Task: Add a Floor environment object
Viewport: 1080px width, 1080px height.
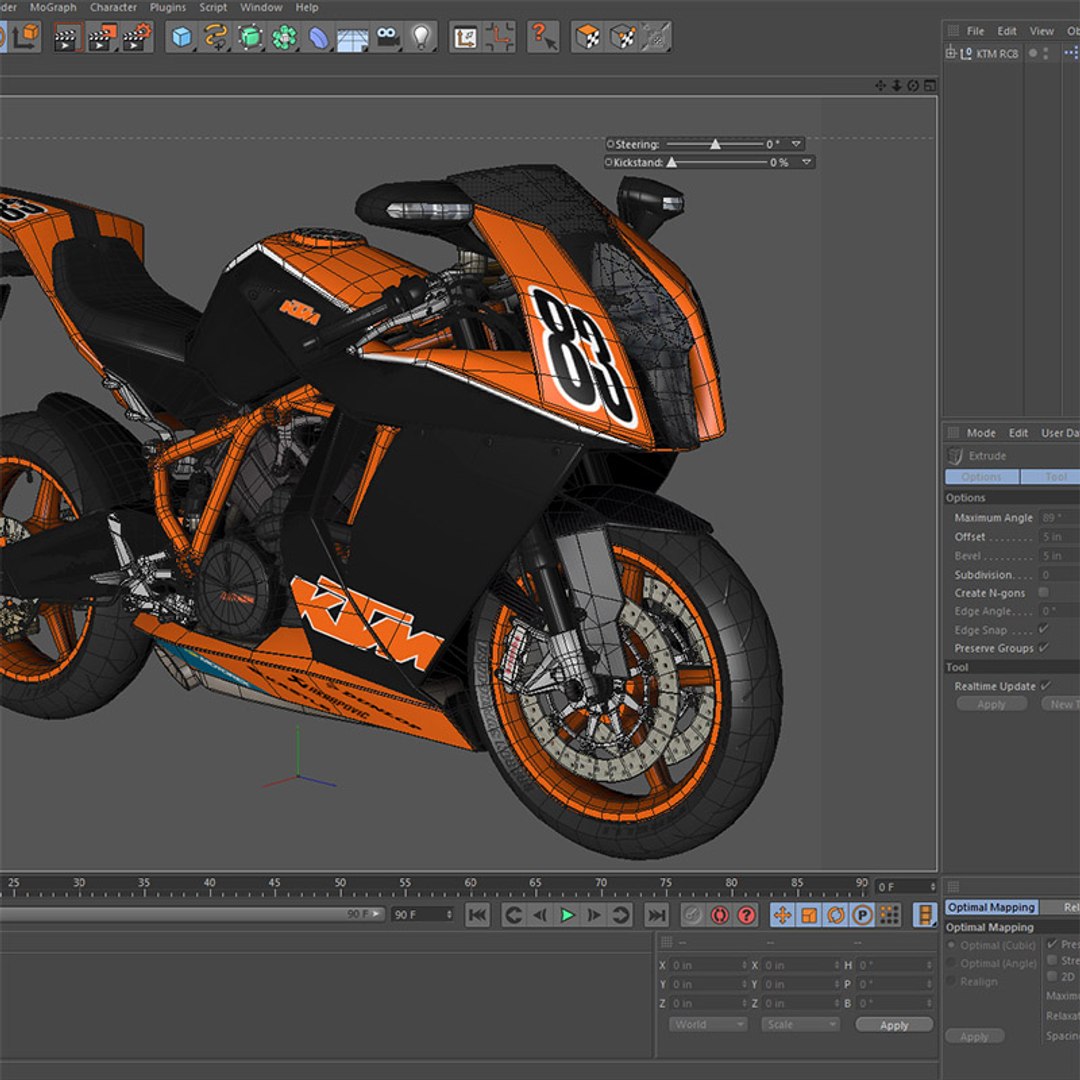Action: pos(352,38)
